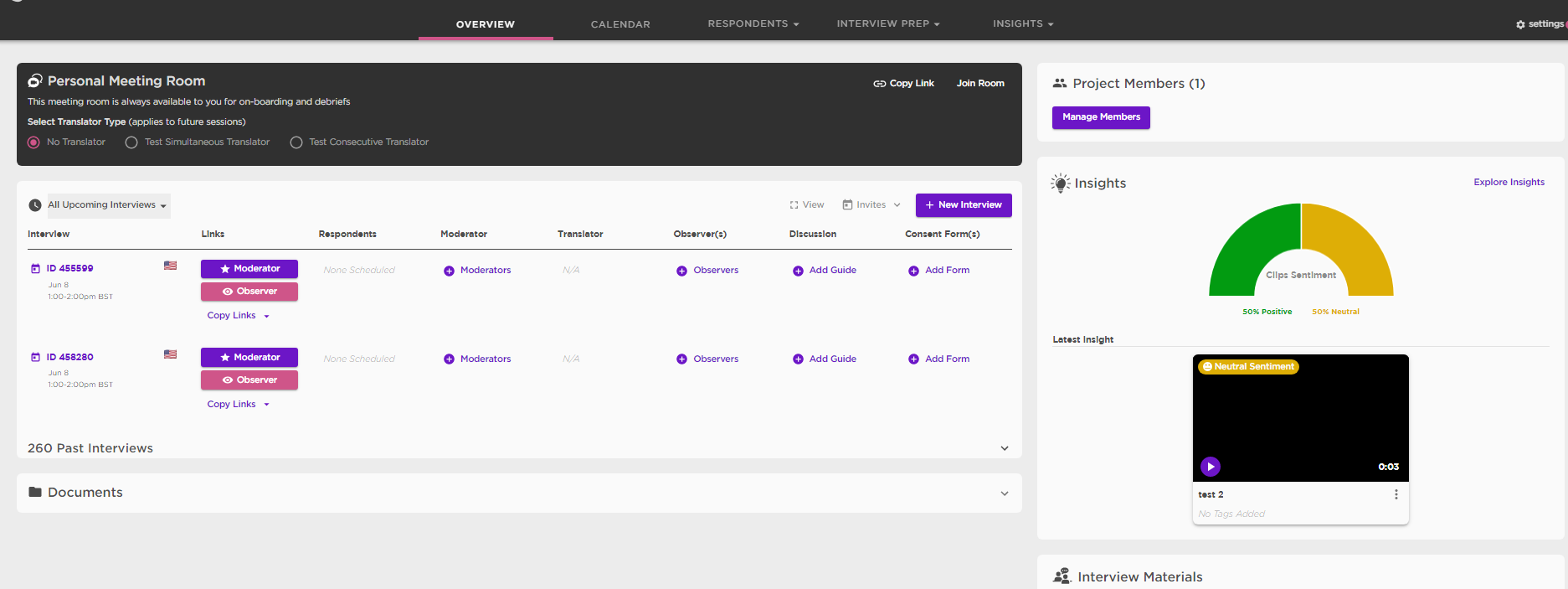Click the US flag for interview 458280

(x=170, y=354)
